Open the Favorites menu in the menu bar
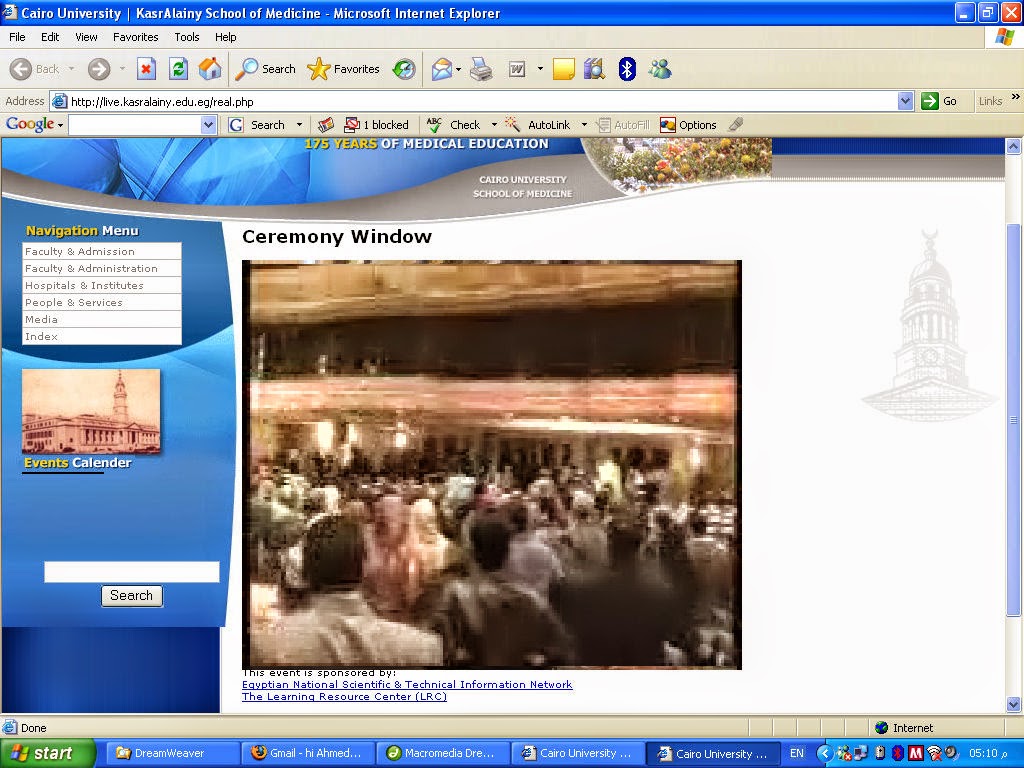Image resolution: width=1024 pixels, height=768 pixels. 136,37
